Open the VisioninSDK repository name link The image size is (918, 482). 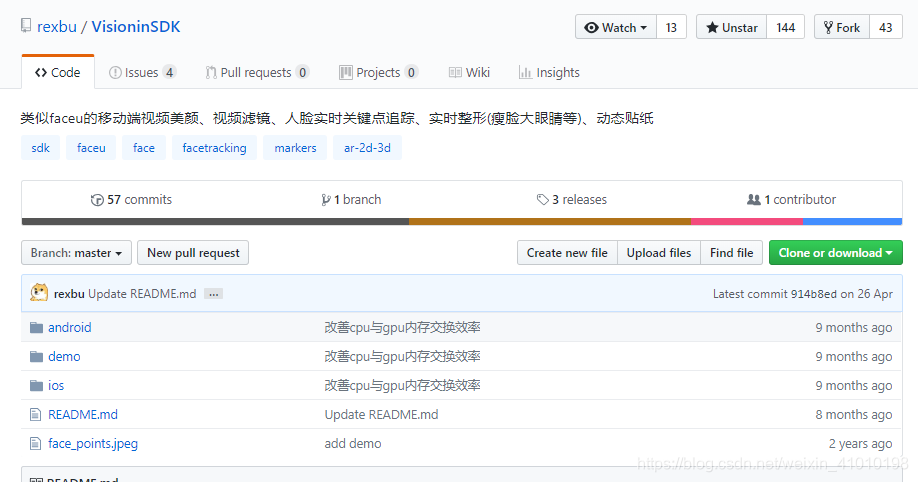[136, 27]
